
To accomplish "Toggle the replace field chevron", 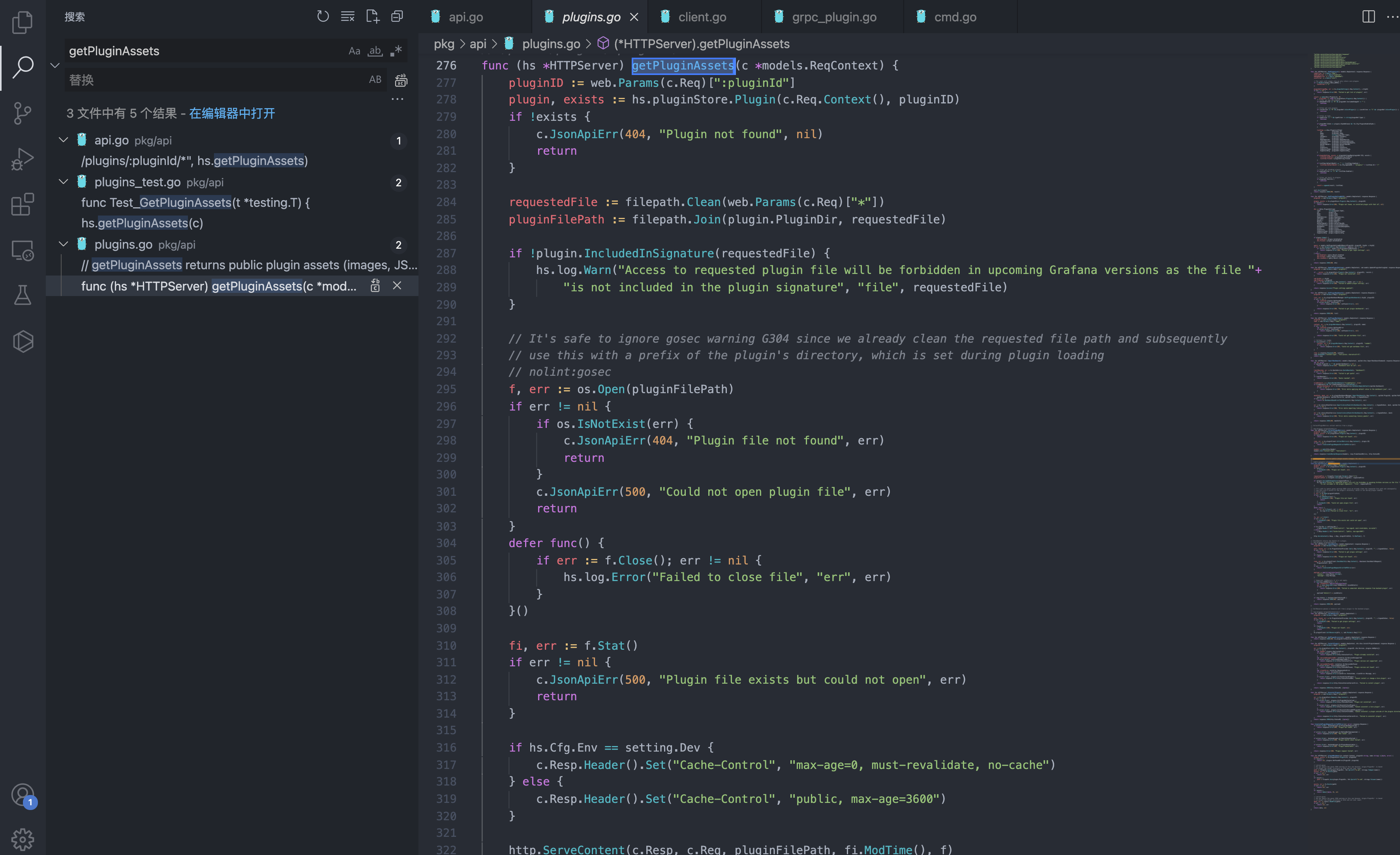I will tap(55, 66).
